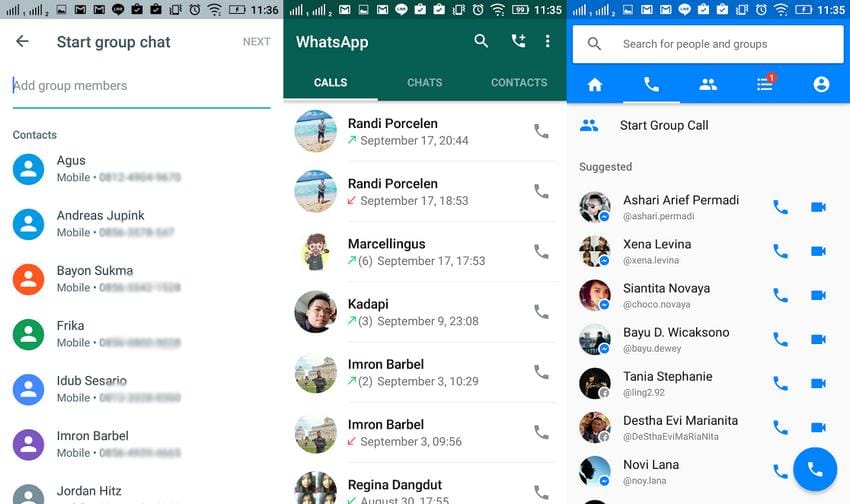Start video call with Xena Levina
This screenshot has height=504, width=850.
point(818,251)
